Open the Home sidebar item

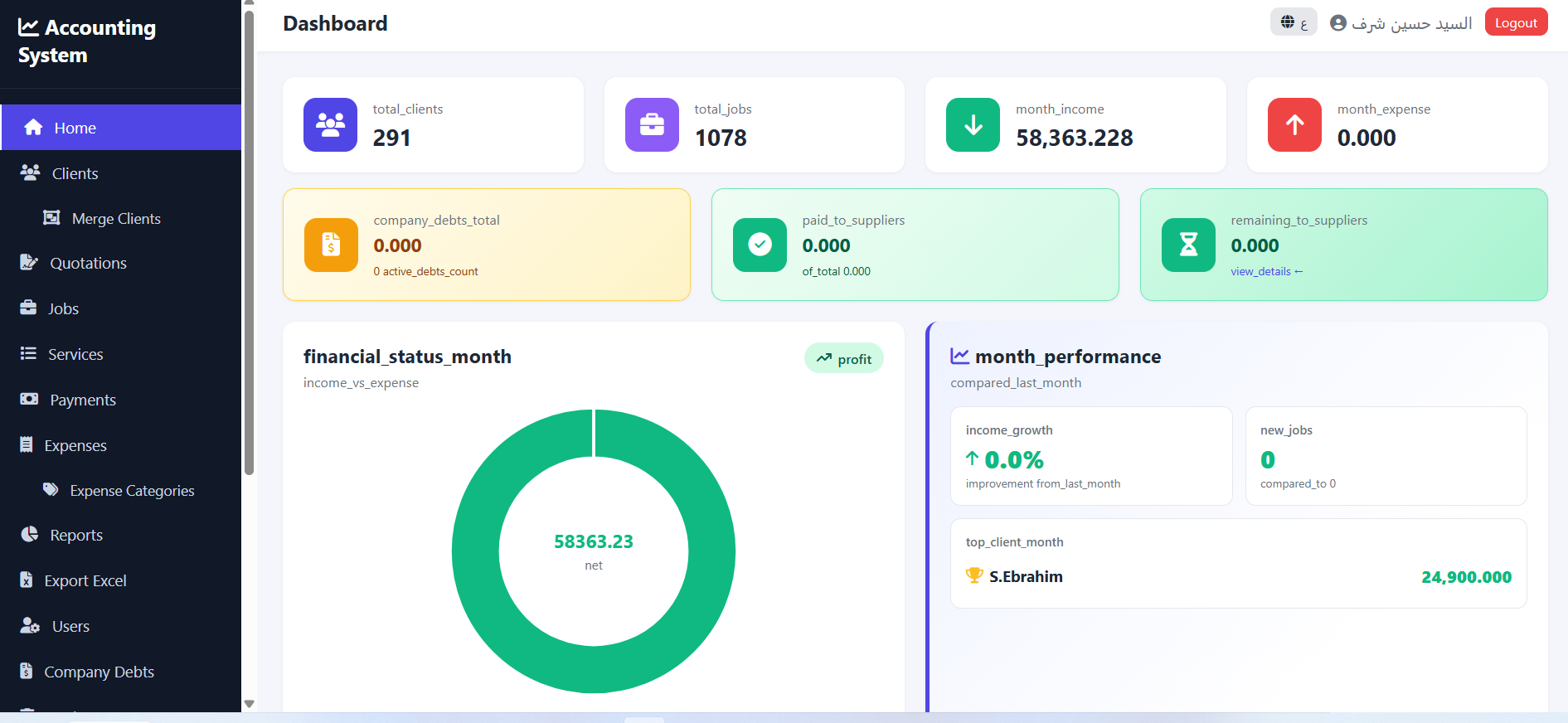click(121, 128)
